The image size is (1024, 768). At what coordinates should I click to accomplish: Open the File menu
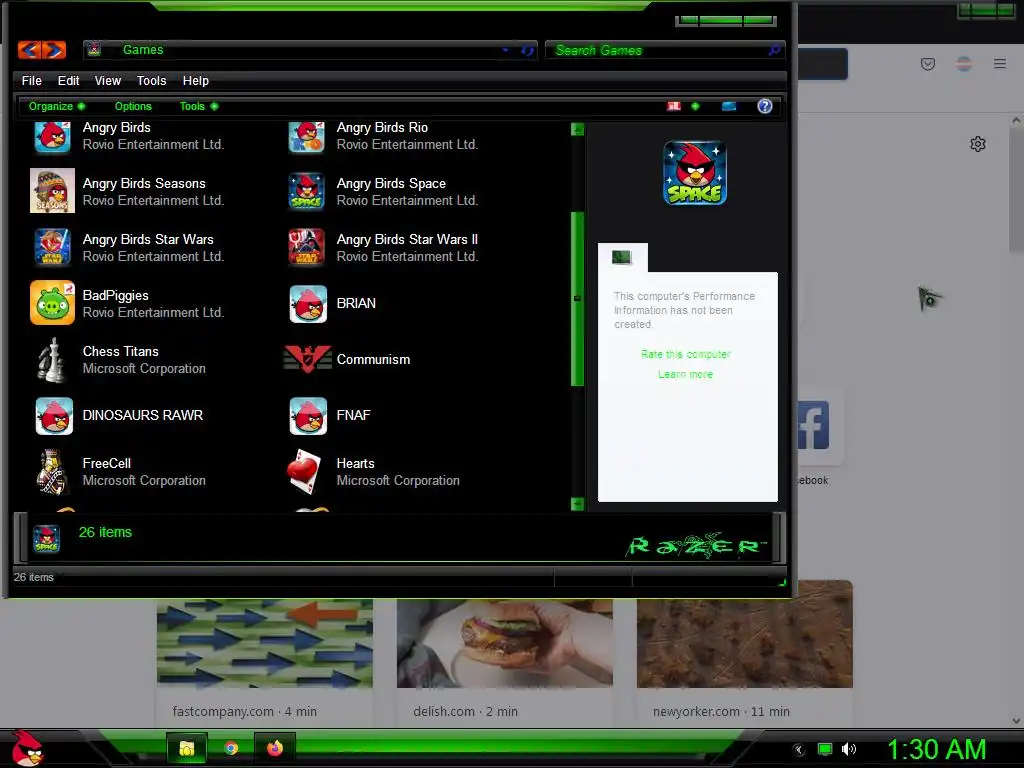pos(31,81)
